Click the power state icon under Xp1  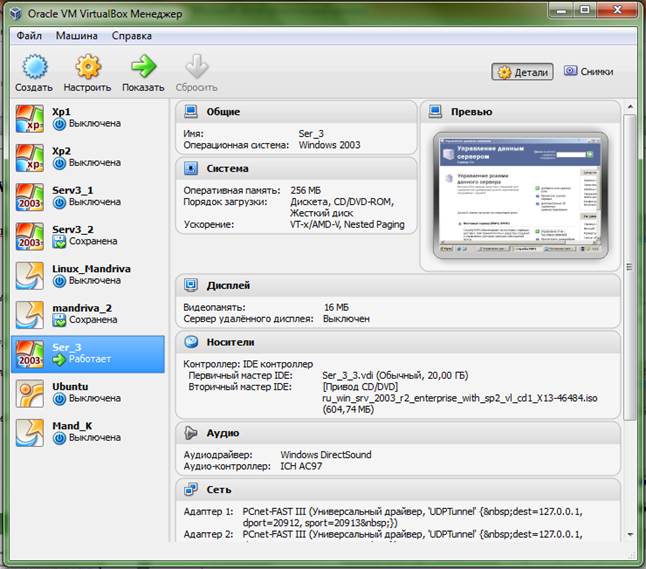59,124
